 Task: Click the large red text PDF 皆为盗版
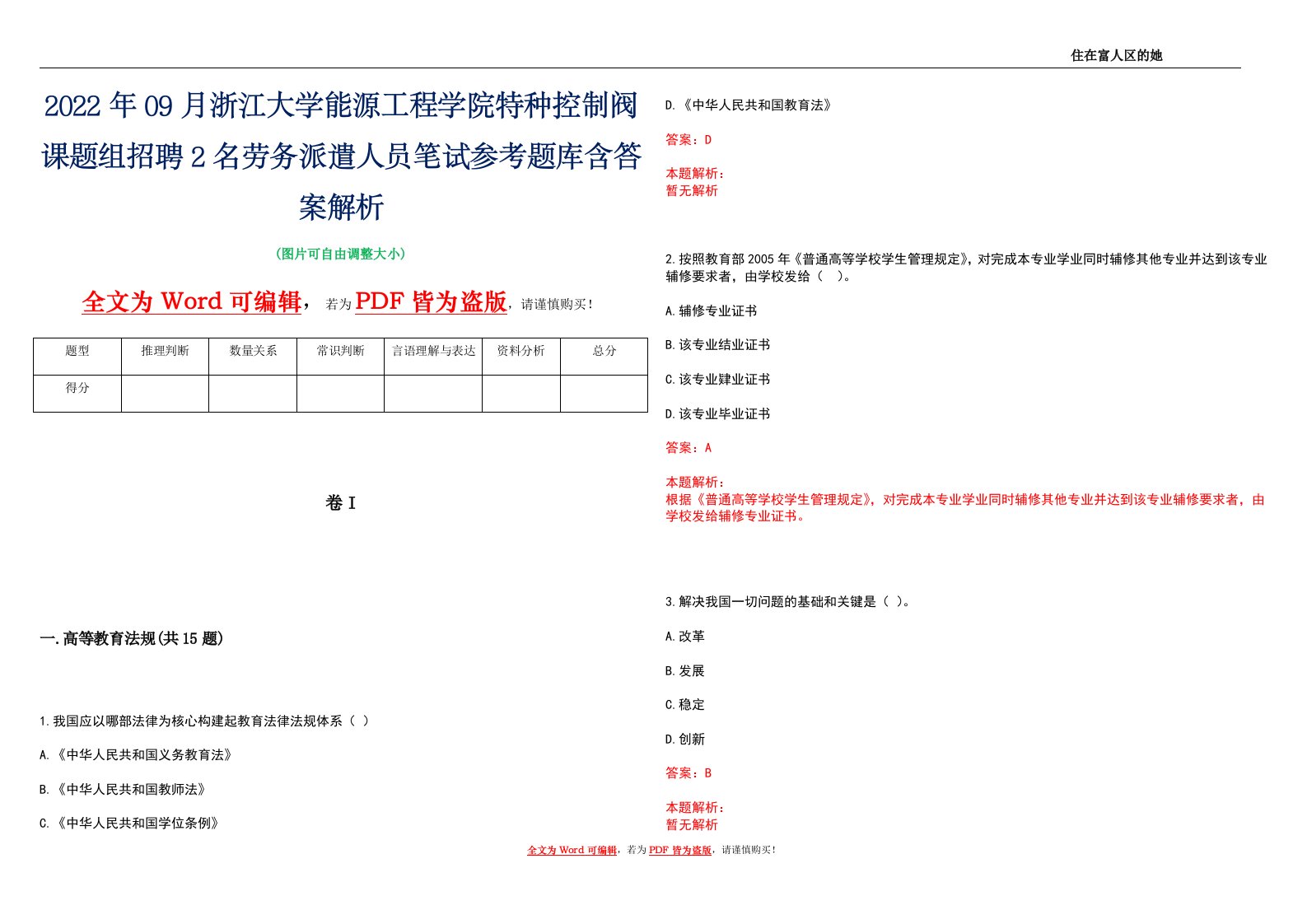pyautogui.click(x=431, y=302)
